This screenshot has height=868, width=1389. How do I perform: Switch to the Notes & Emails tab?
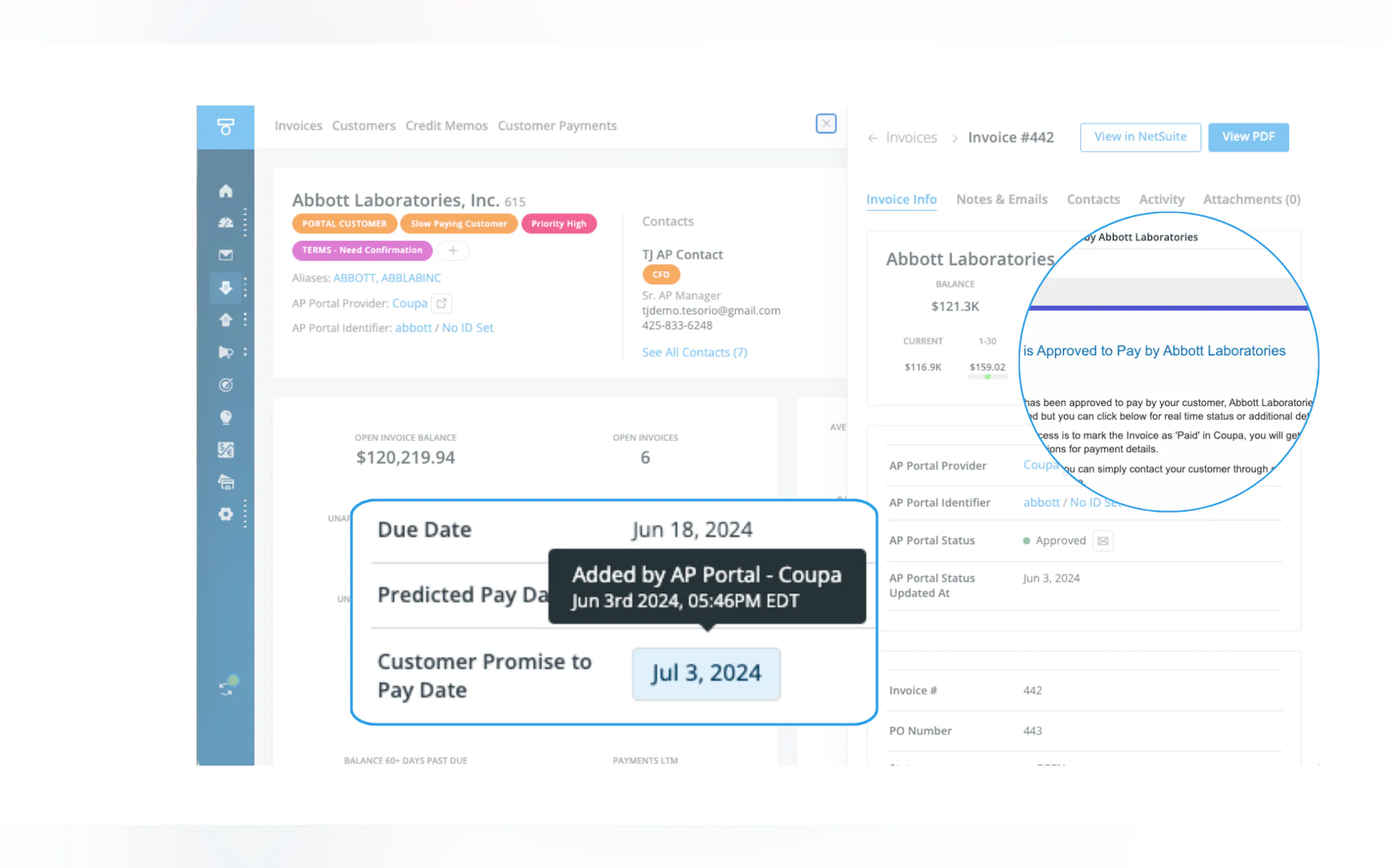1002,199
